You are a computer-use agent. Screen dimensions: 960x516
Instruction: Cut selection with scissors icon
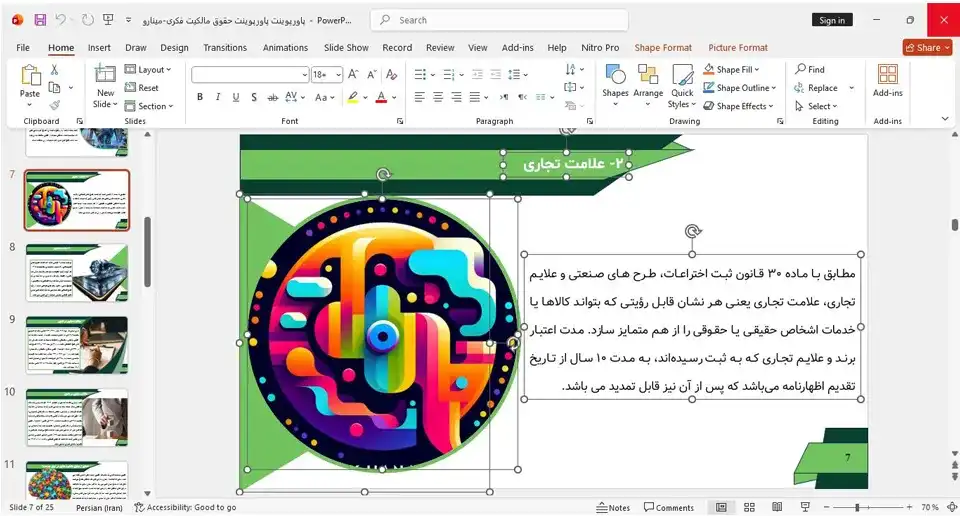click(54, 70)
